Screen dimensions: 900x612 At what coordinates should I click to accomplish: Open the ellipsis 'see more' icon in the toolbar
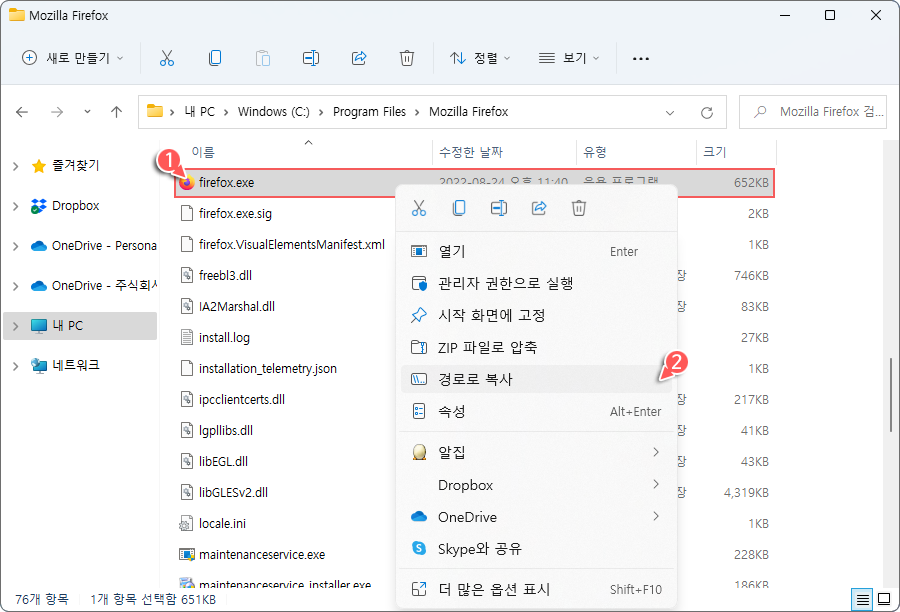coord(640,58)
